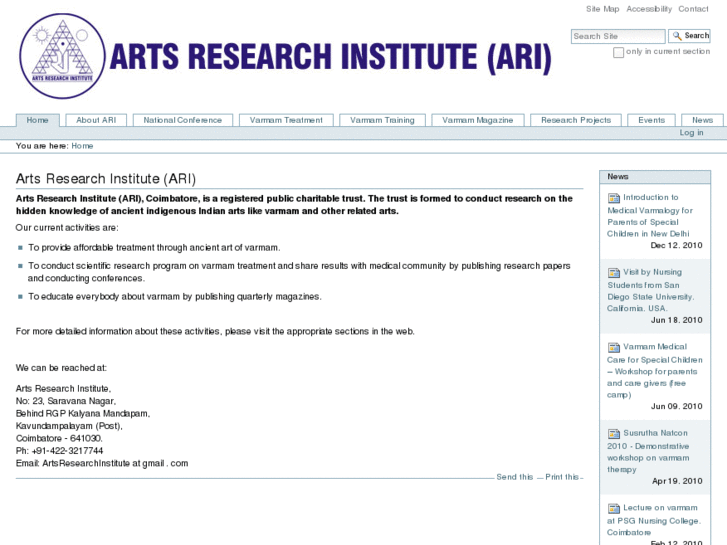Click the Log in link
The width and height of the screenshot is (727, 545).
[x=691, y=133]
